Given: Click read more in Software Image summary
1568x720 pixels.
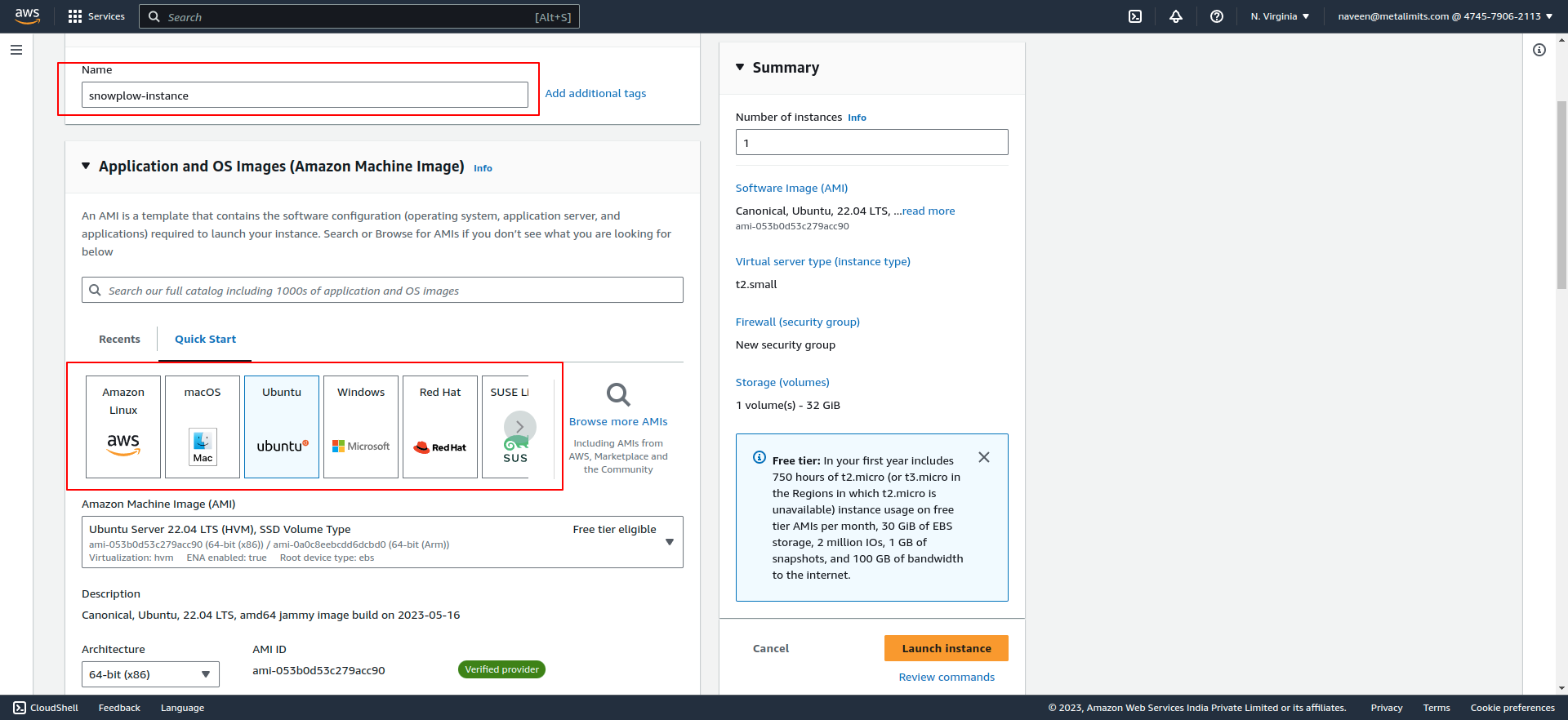Looking at the screenshot, I should [929, 211].
